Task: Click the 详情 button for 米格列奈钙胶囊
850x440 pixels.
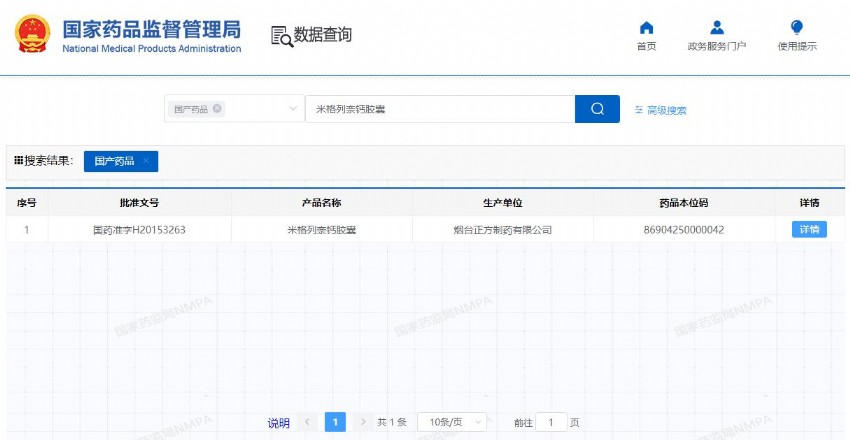Action: click(x=809, y=229)
